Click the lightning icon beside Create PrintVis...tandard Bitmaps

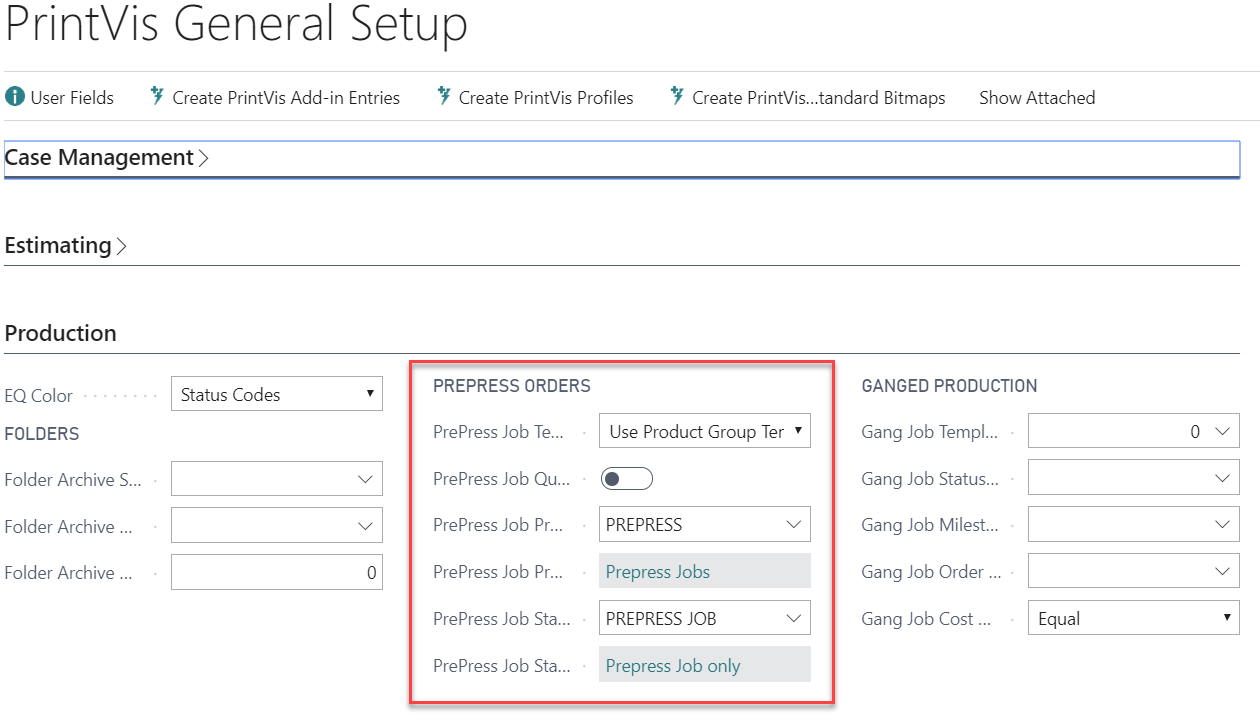677,97
